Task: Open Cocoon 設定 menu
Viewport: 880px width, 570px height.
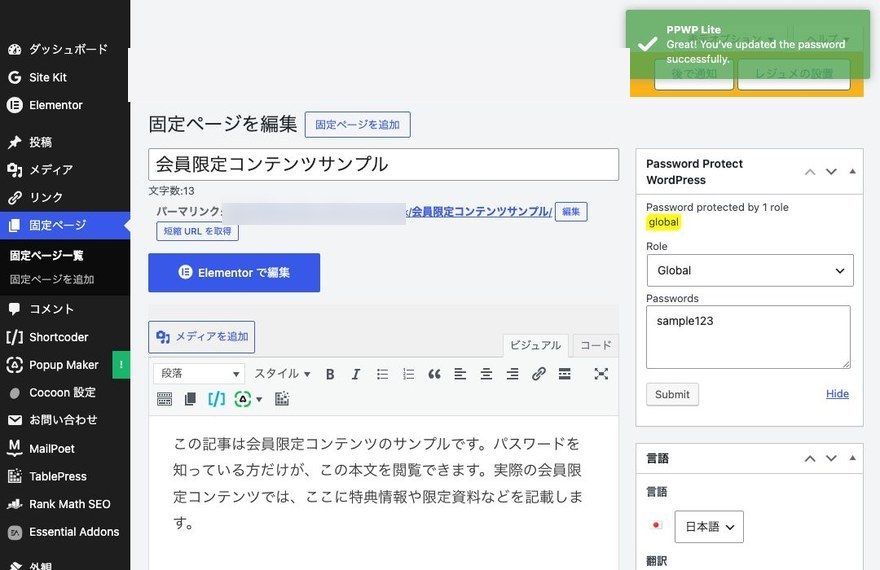Action: [x=65, y=393]
